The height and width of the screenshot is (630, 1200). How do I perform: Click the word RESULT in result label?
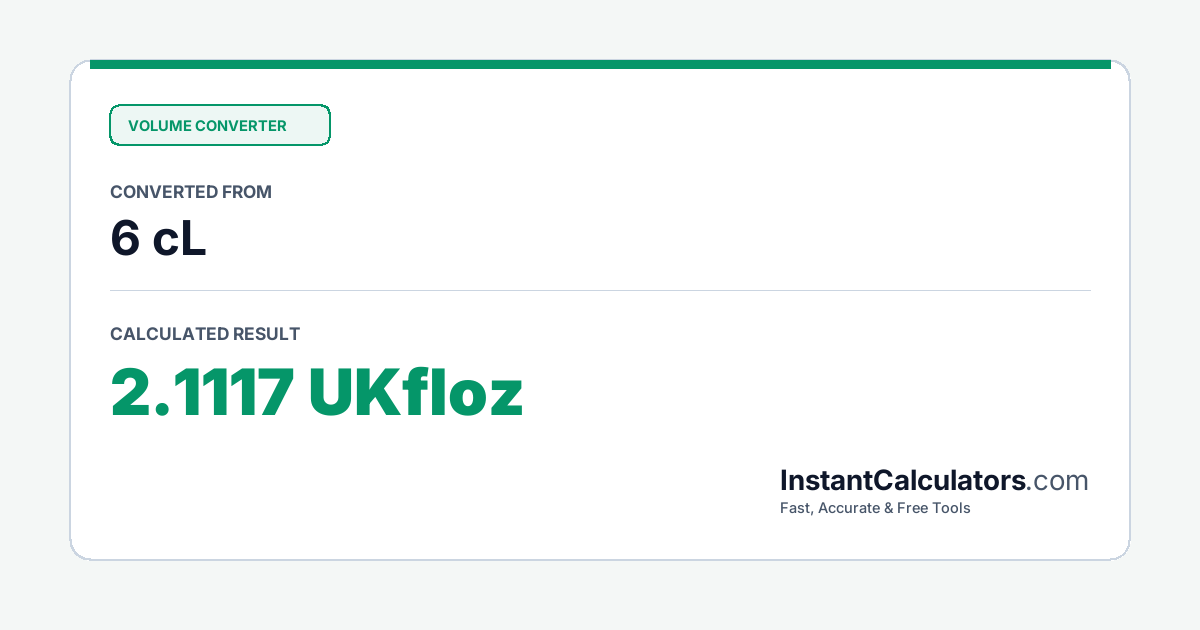coord(266,334)
